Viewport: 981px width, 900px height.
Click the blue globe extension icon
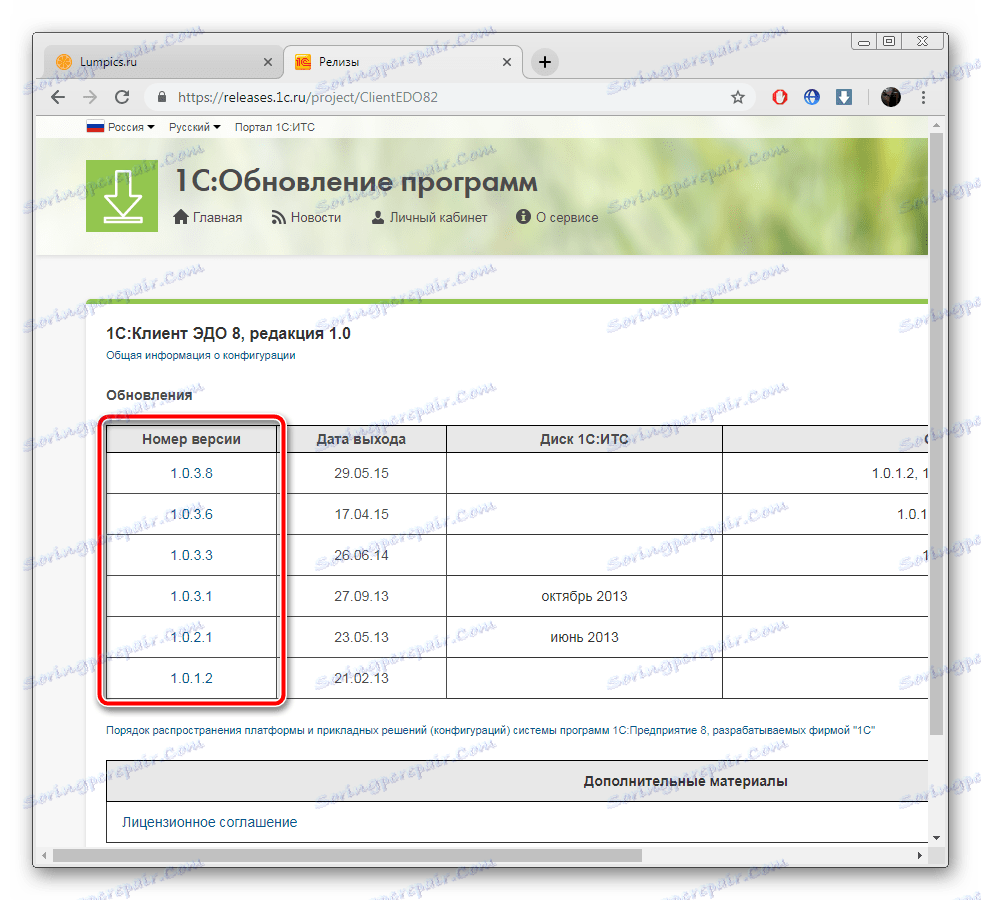click(811, 97)
